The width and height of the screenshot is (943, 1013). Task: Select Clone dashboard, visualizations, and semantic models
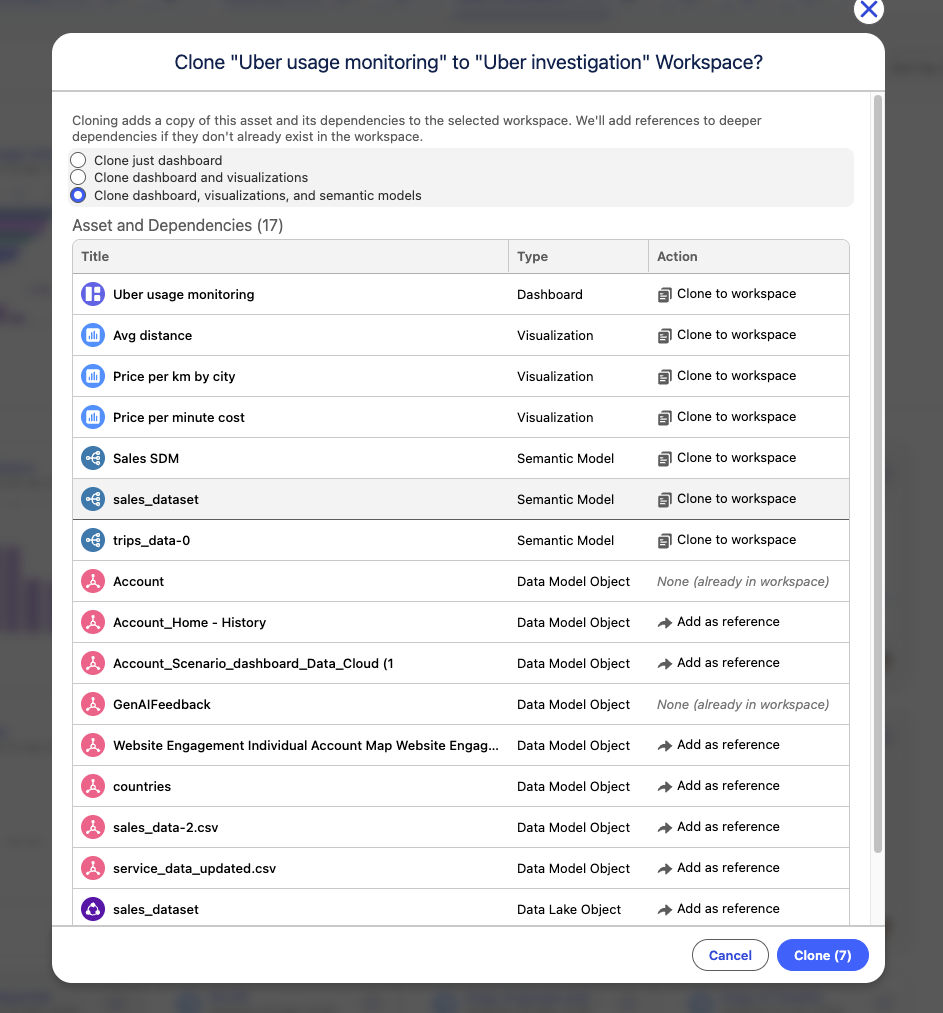[78, 195]
